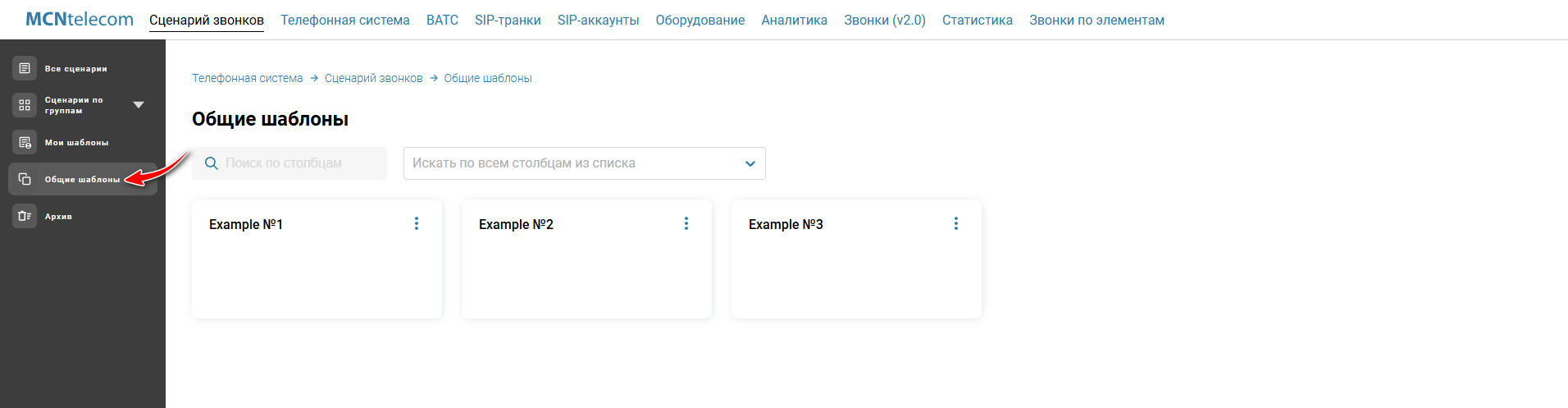Click the Сценарий звонков breadcrumb link

pyautogui.click(x=374, y=78)
